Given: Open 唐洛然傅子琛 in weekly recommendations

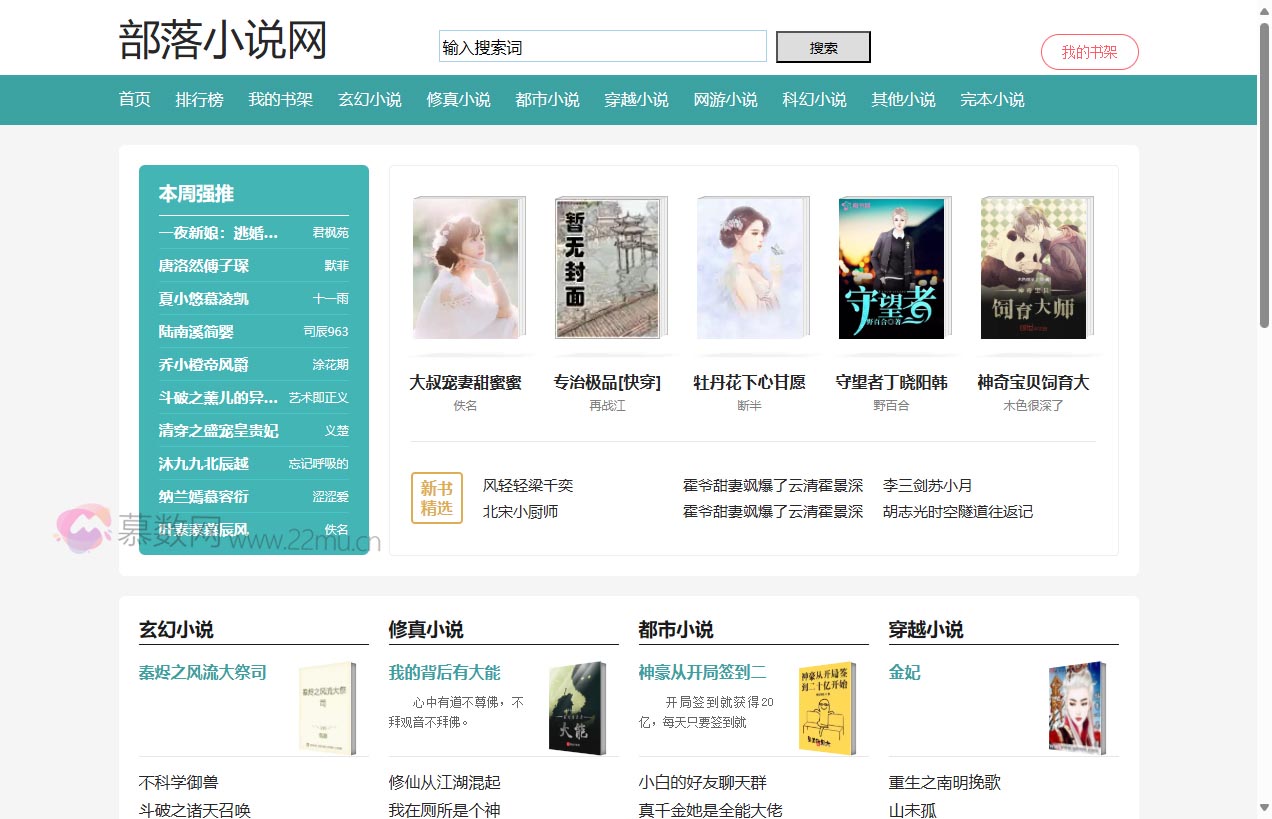Looking at the screenshot, I should coord(204,266).
